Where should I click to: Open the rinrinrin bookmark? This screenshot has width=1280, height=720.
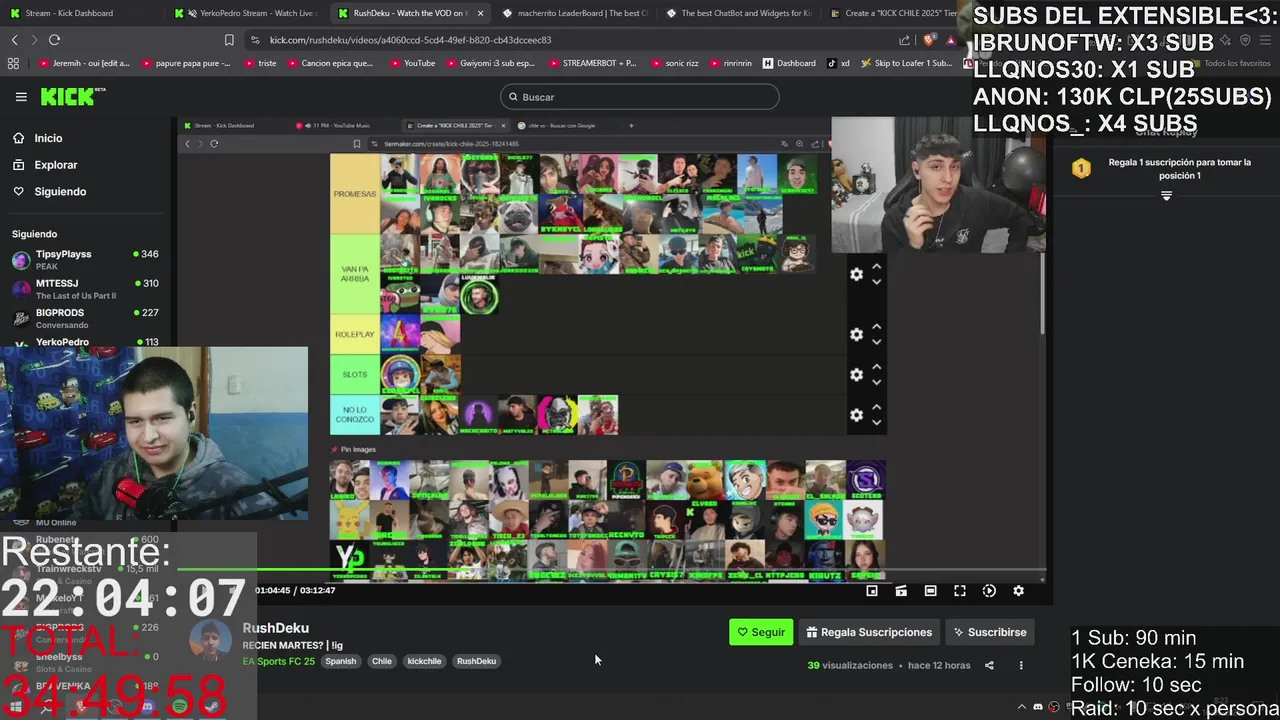[x=729, y=63]
